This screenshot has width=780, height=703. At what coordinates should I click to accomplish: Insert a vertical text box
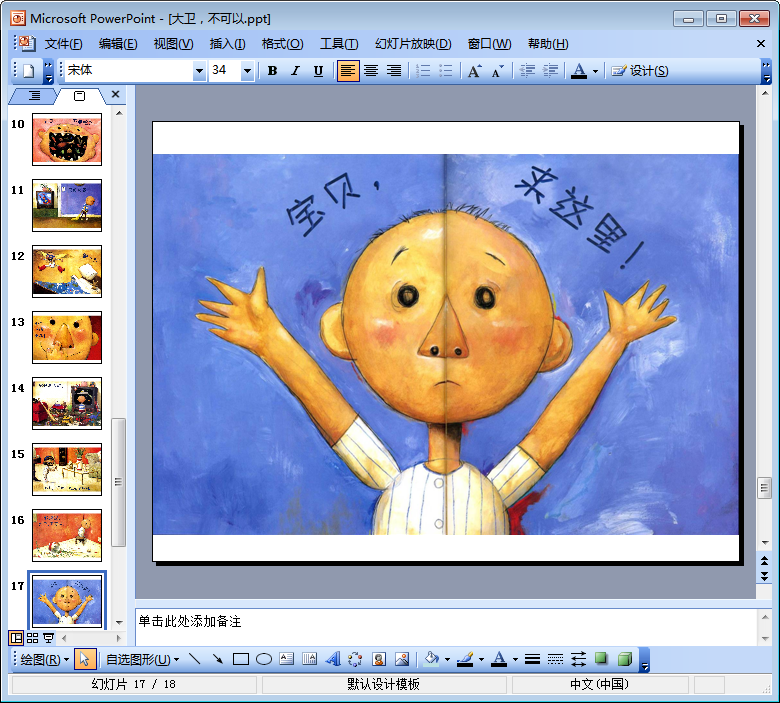coord(309,660)
